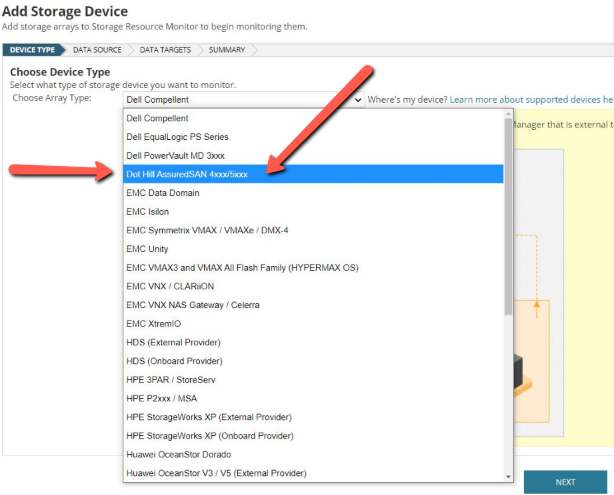The image size is (614, 495).
Task: Open the Choose Array Type dropdown
Action: (244, 99)
